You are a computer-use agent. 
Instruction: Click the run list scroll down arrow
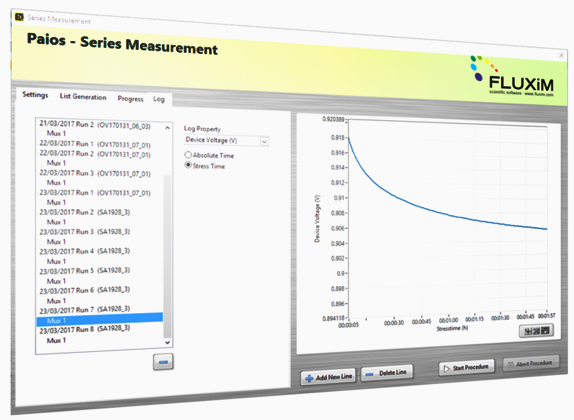point(167,342)
